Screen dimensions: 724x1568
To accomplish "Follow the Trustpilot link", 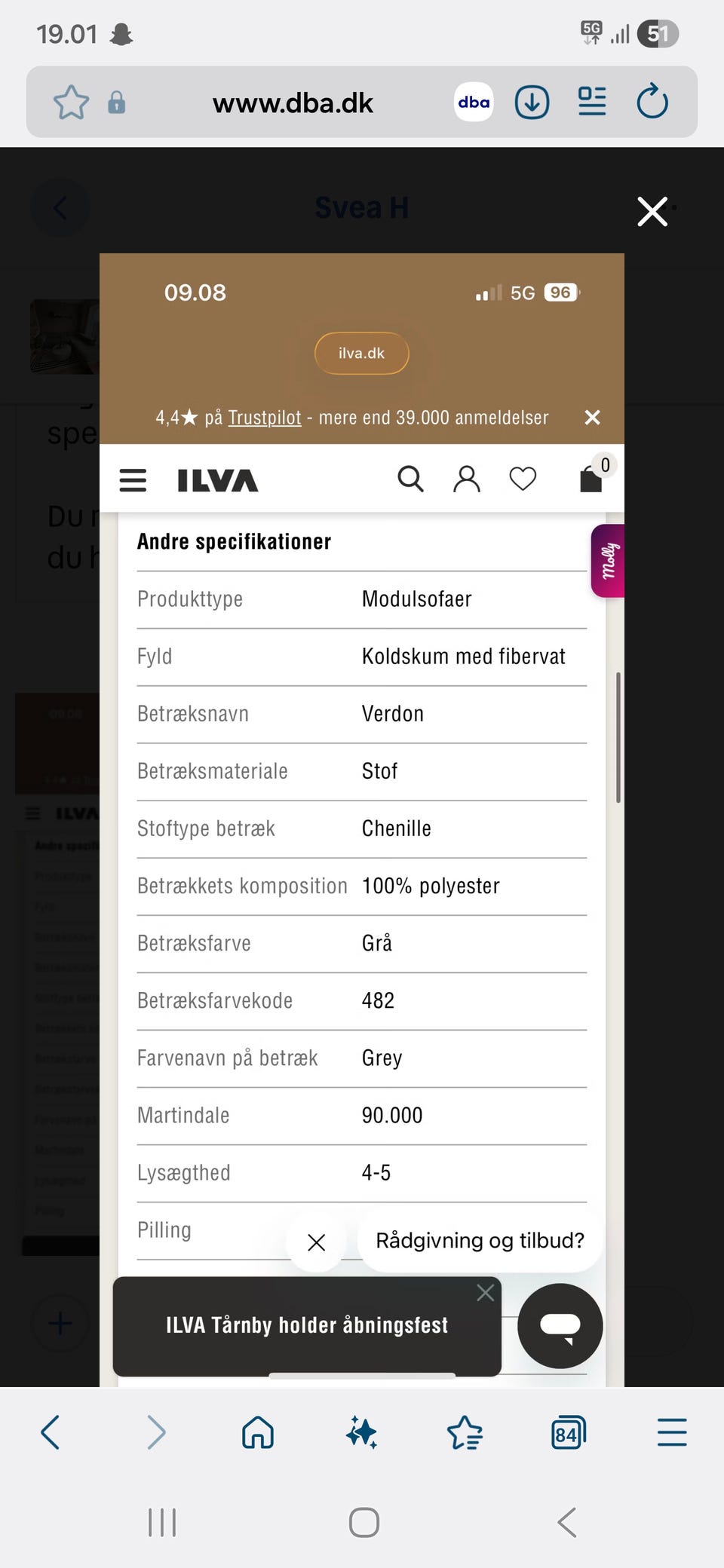I will click(x=264, y=418).
